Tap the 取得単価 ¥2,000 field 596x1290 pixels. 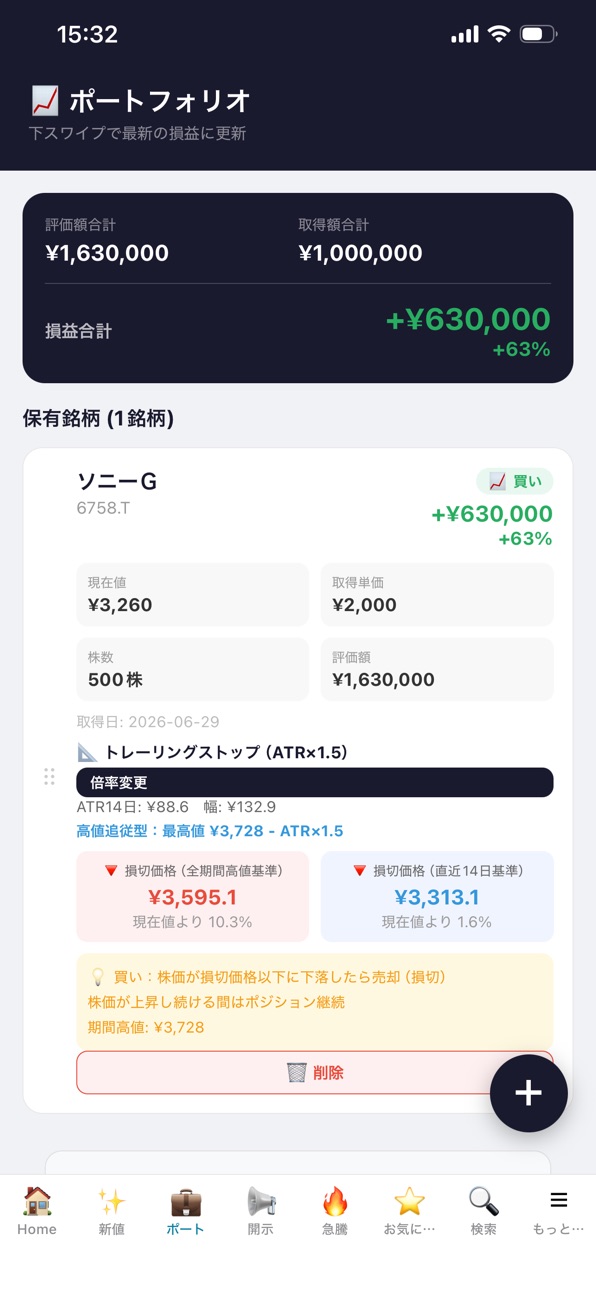click(437, 594)
